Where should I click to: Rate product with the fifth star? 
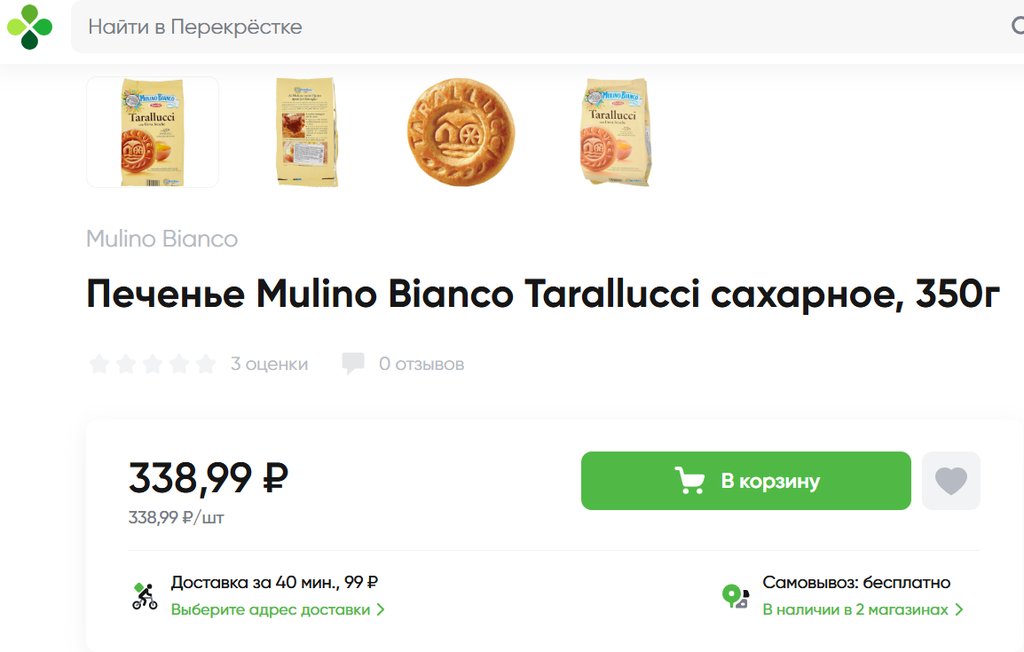pyautogui.click(x=205, y=364)
